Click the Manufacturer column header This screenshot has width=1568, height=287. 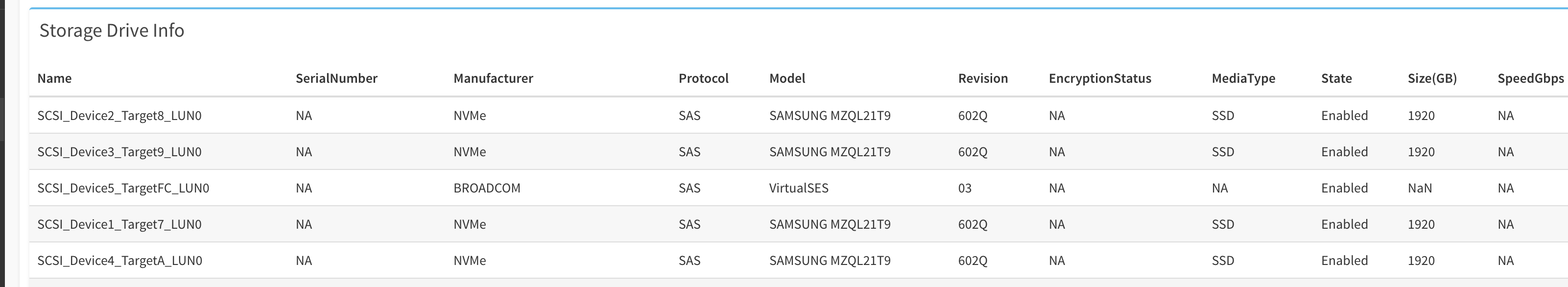click(x=493, y=78)
